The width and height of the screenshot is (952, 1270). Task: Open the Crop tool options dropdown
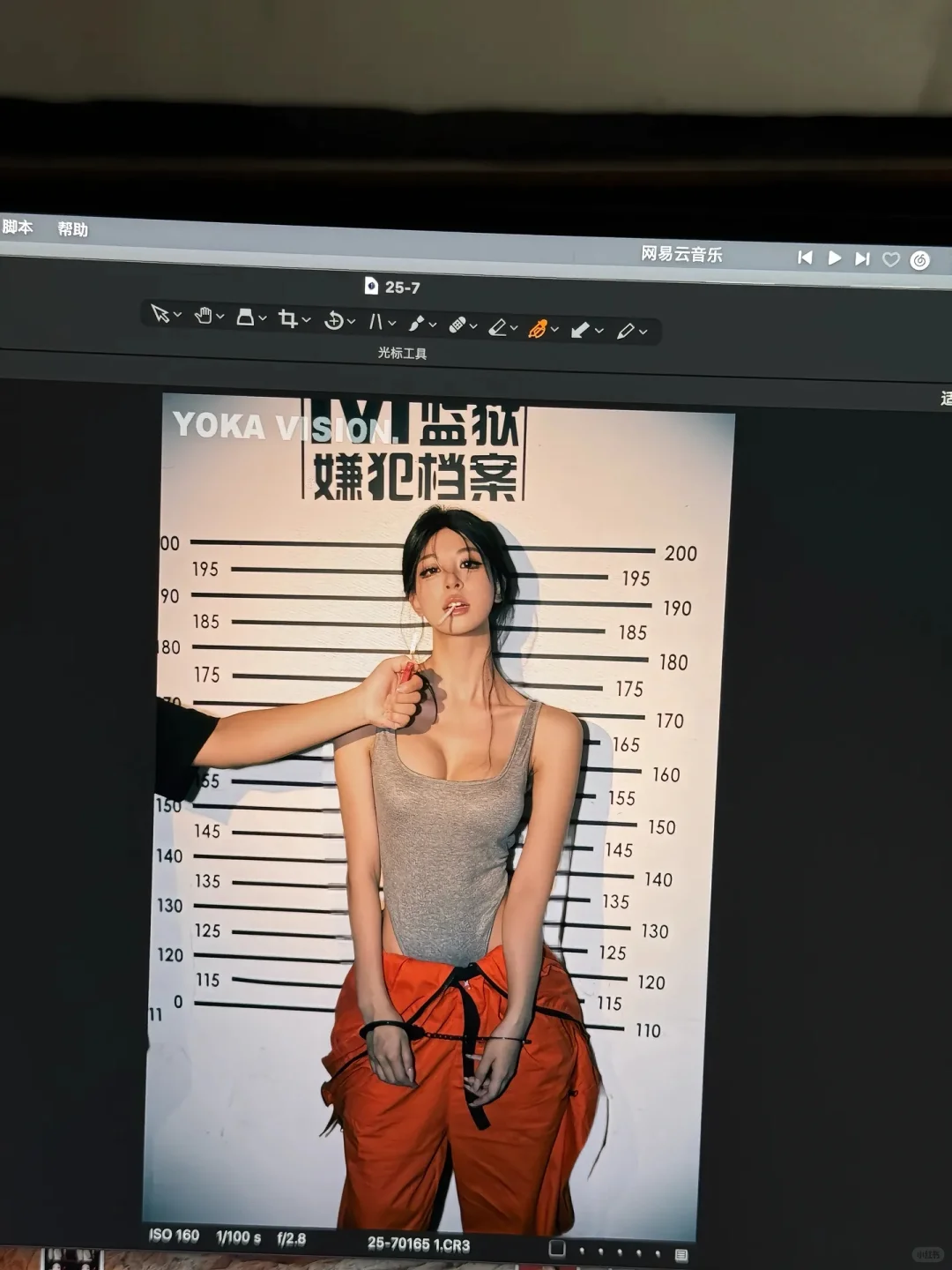[x=306, y=320]
